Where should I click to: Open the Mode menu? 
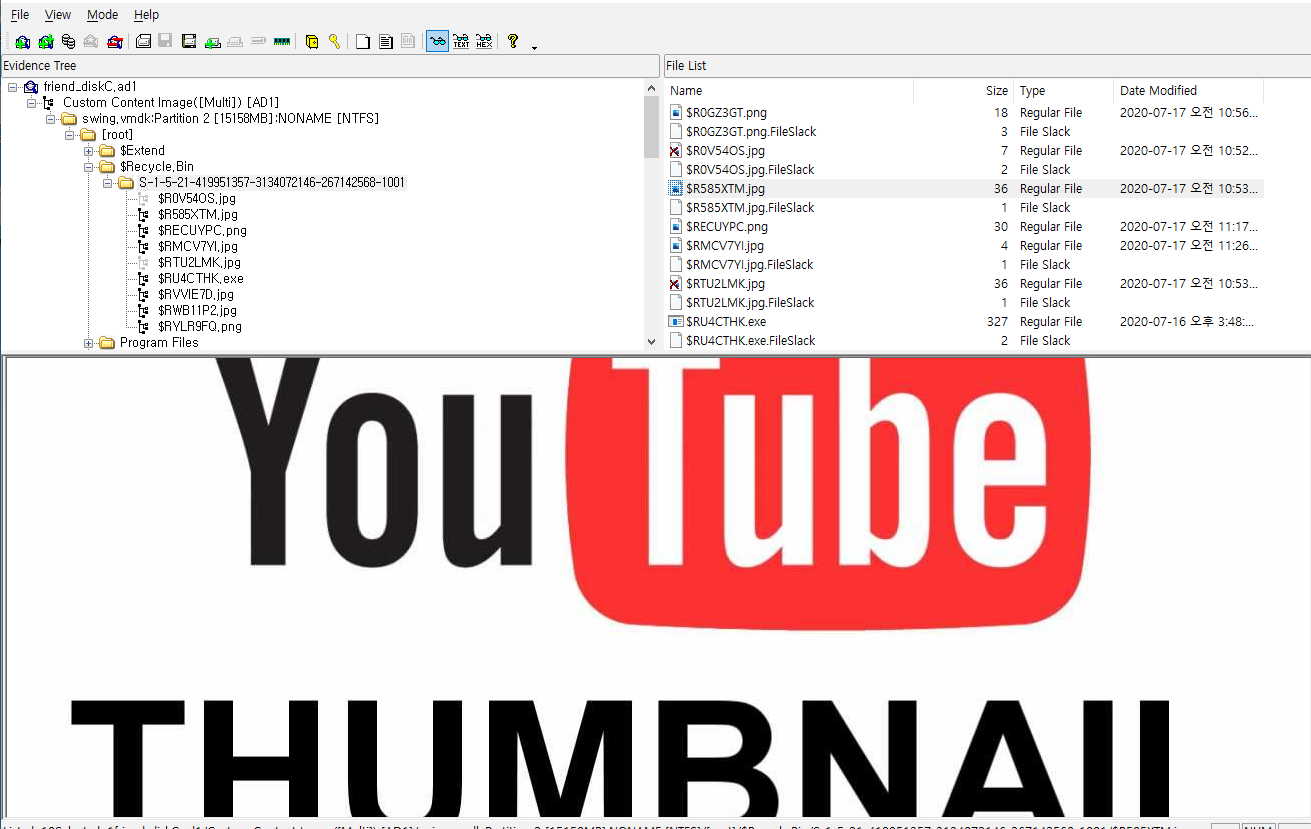[102, 15]
